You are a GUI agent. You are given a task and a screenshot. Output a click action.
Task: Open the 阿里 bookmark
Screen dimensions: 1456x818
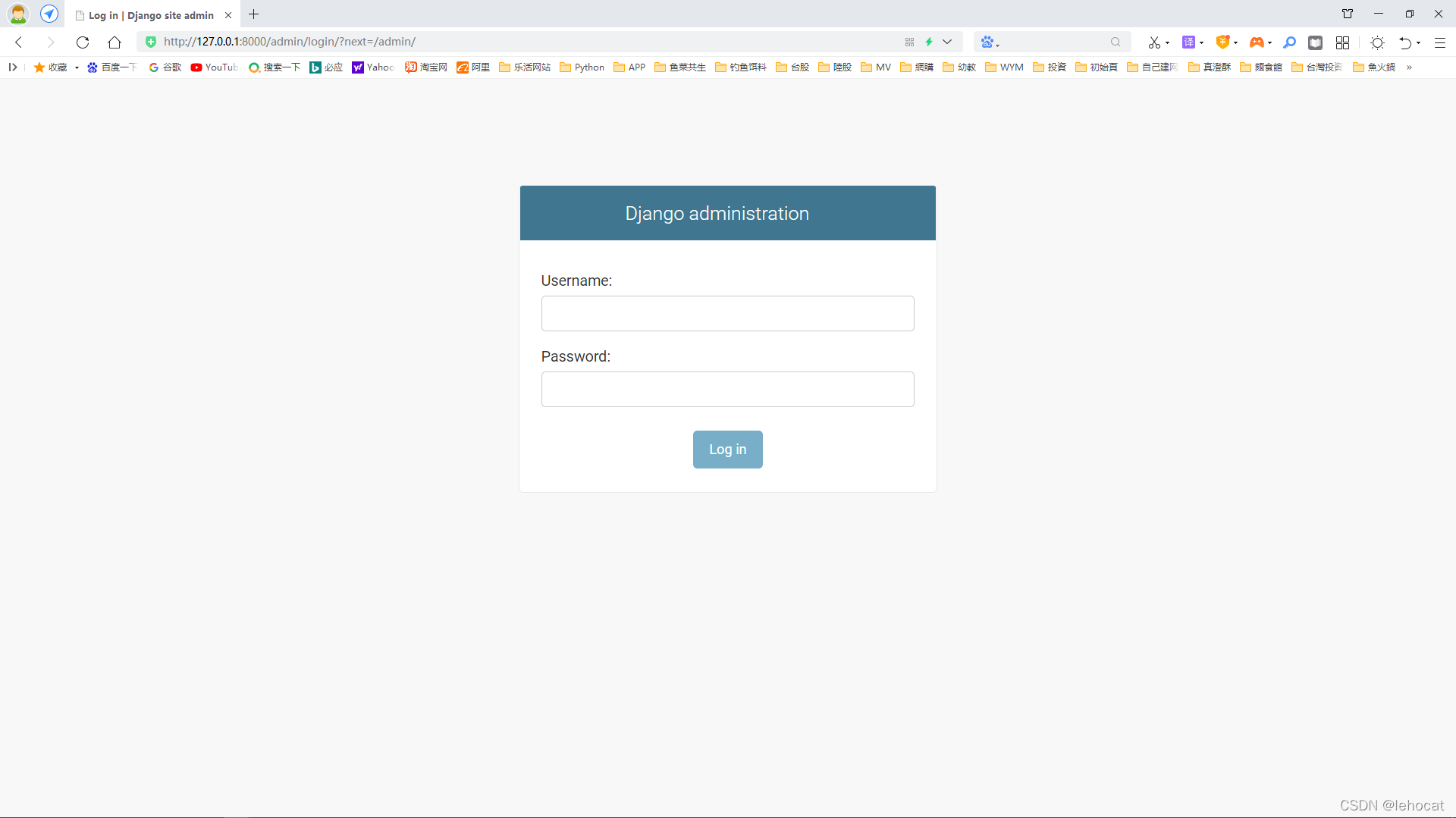[473, 67]
